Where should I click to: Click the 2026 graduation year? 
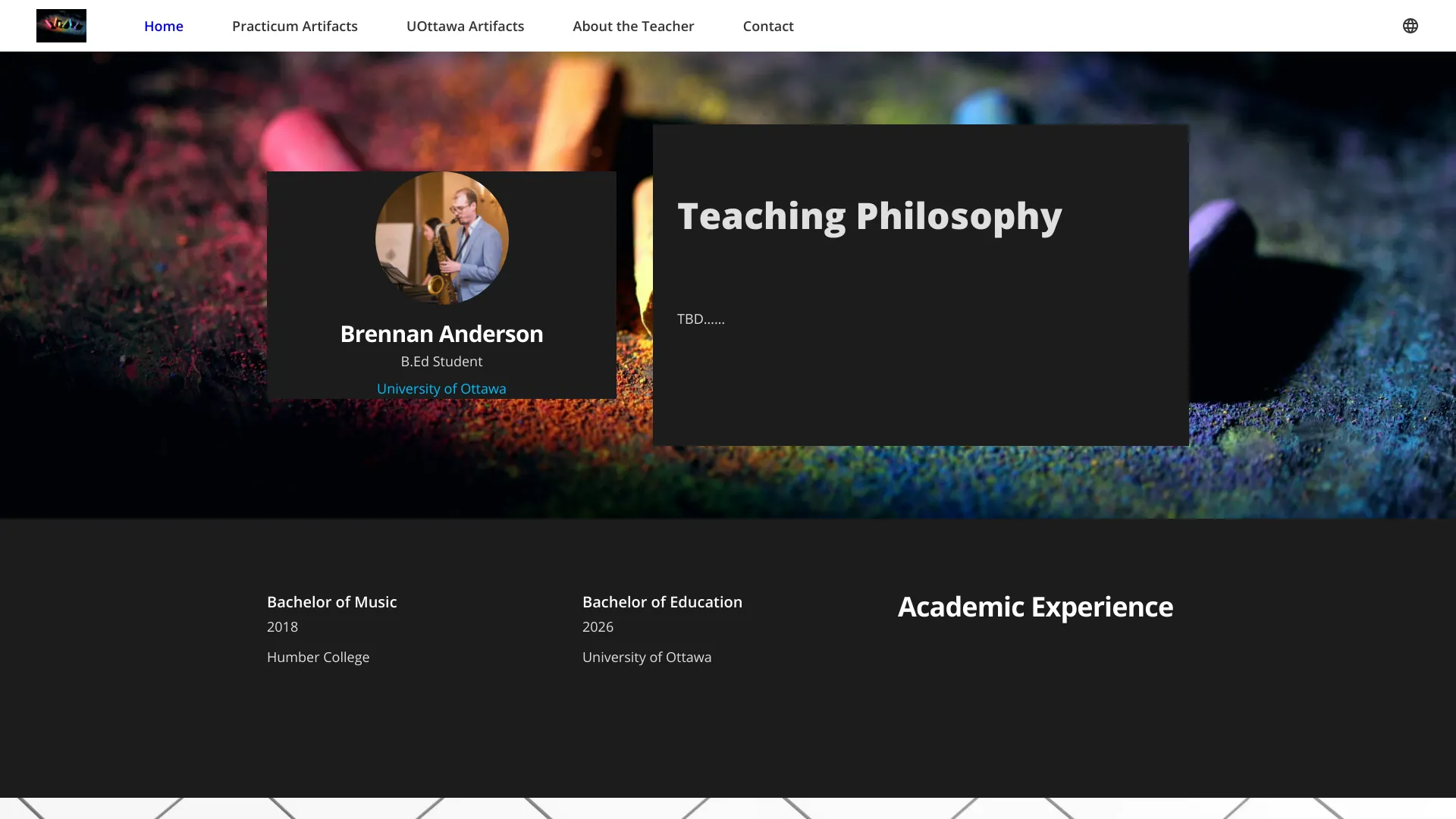pyautogui.click(x=598, y=627)
